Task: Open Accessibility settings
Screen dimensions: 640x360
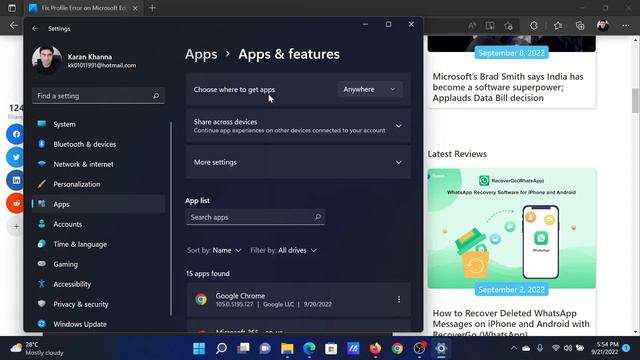Action: tap(98, 284)
